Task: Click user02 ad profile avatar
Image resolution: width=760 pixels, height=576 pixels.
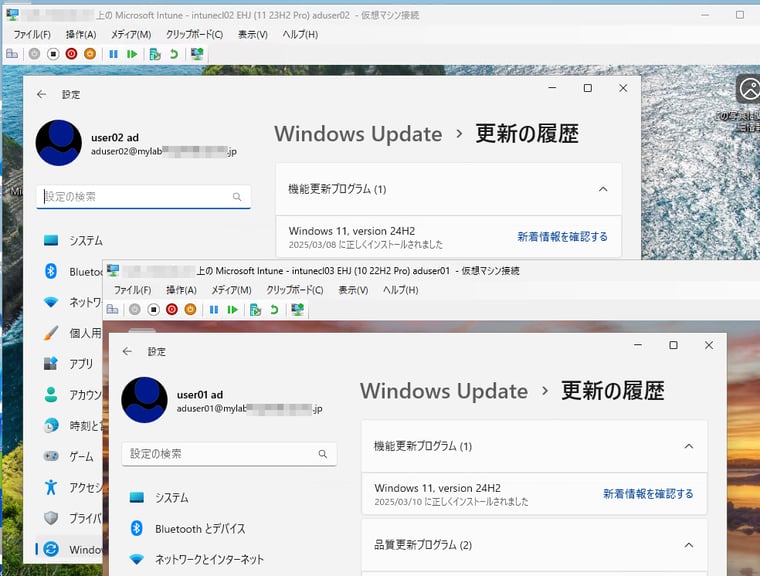Action: click(59, 143)
